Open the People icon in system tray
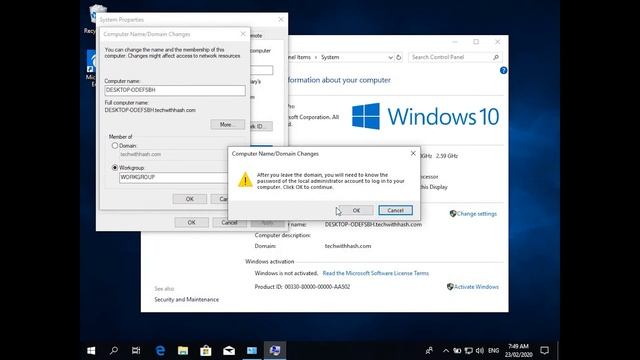640x360 pixels. 429,350
